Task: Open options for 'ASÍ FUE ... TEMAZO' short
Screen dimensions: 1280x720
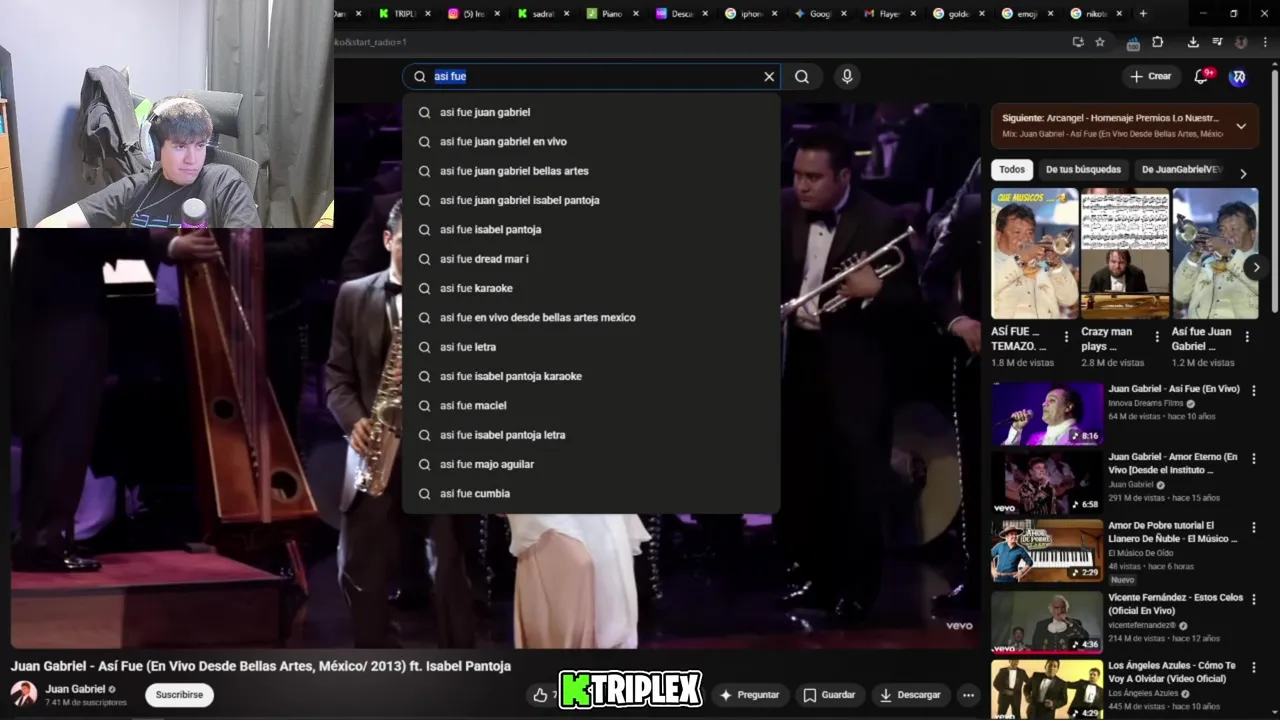Action: 1067,337
